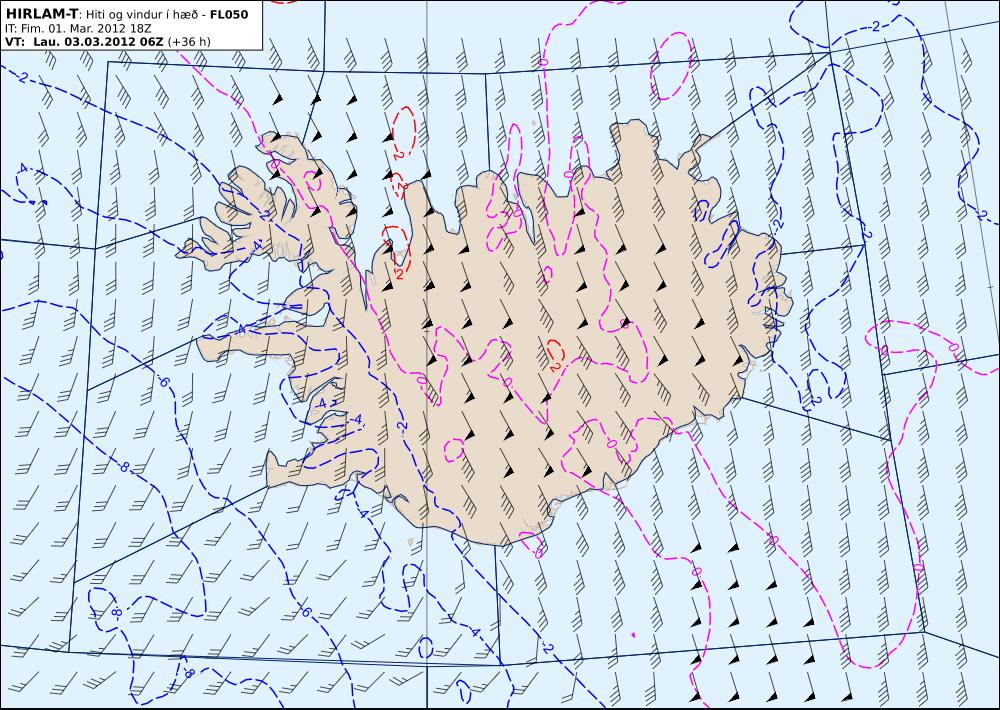Select the '(+36 h)' forecast offset text
This screenshot has height=710, width=1000.
189,41
